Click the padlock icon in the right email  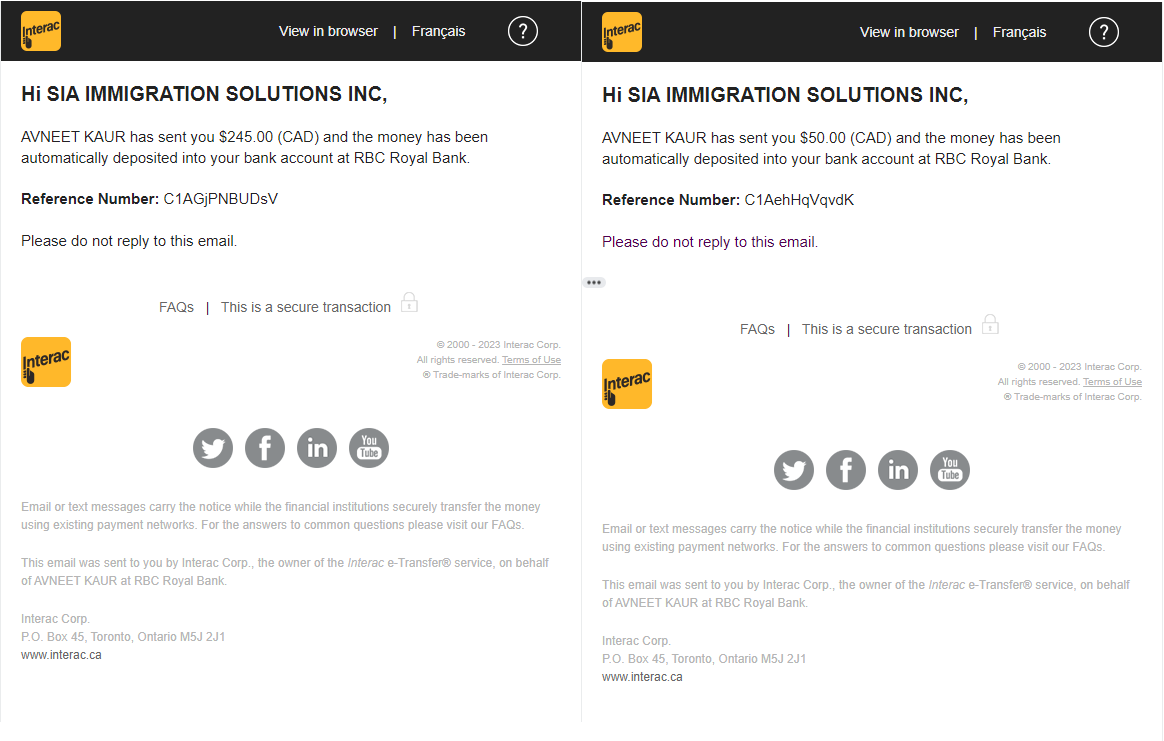(990, 324)
